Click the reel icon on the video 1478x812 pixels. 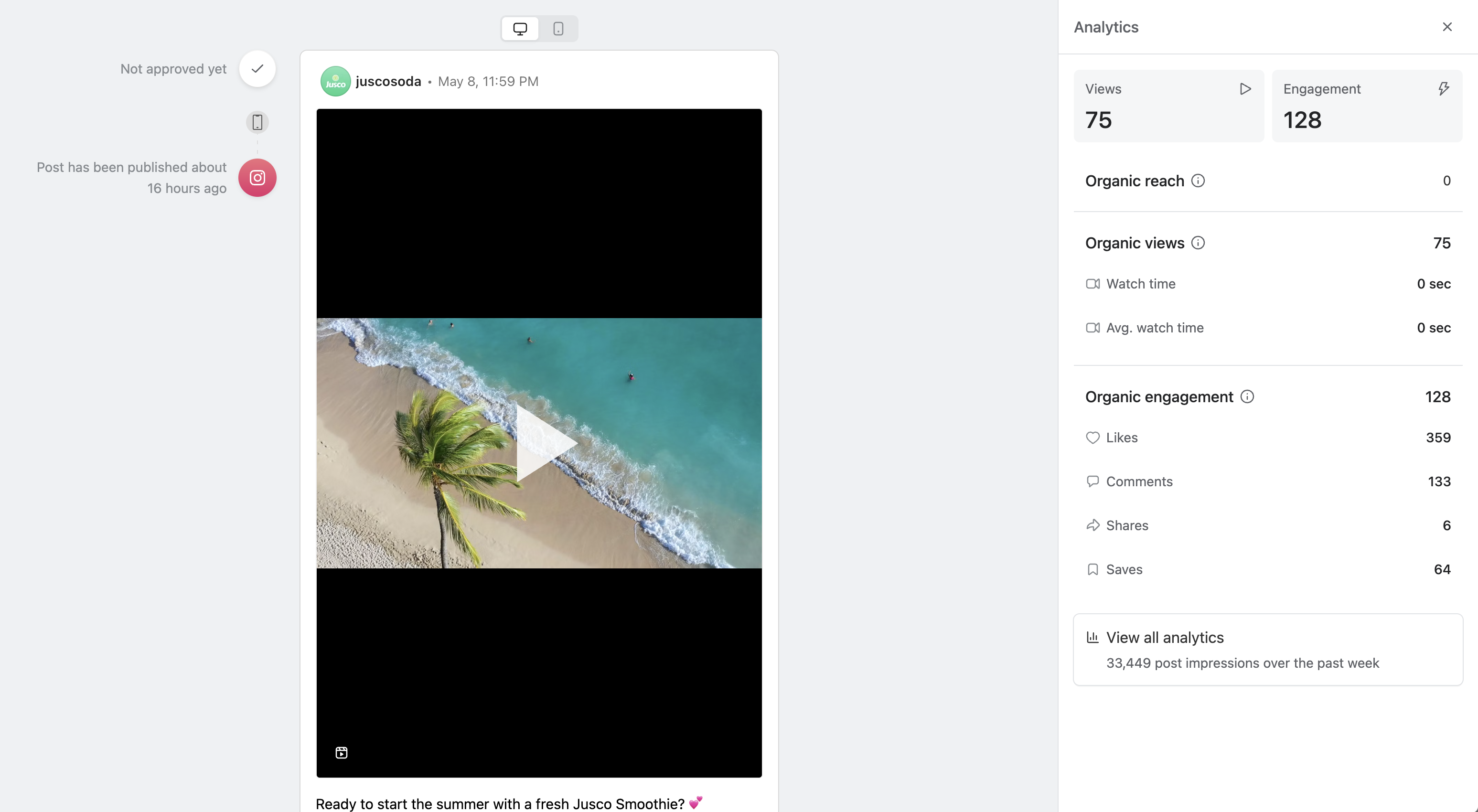(342, 752)
